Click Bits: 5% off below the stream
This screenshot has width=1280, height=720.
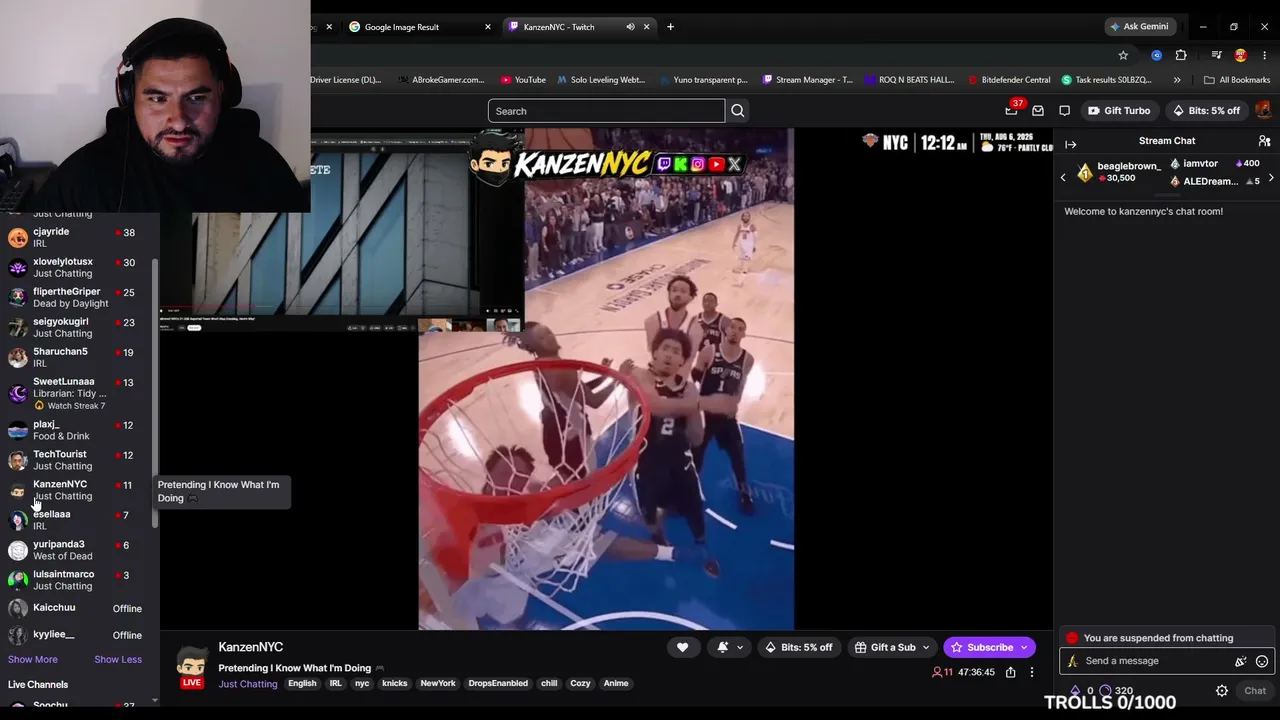click(x=798, y=648)
